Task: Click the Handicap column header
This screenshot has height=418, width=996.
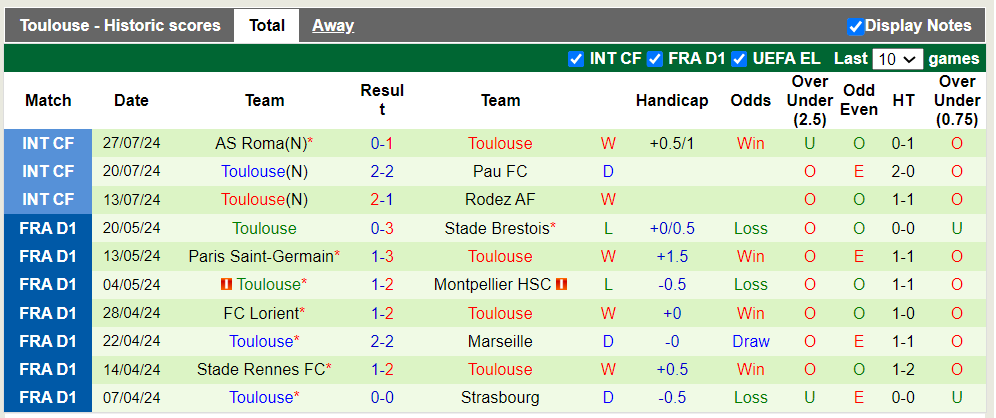Action: coord(671,100)
